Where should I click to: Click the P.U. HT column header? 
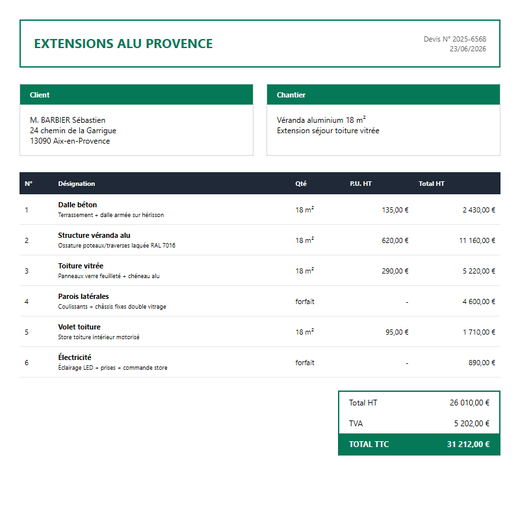(360, 184)
